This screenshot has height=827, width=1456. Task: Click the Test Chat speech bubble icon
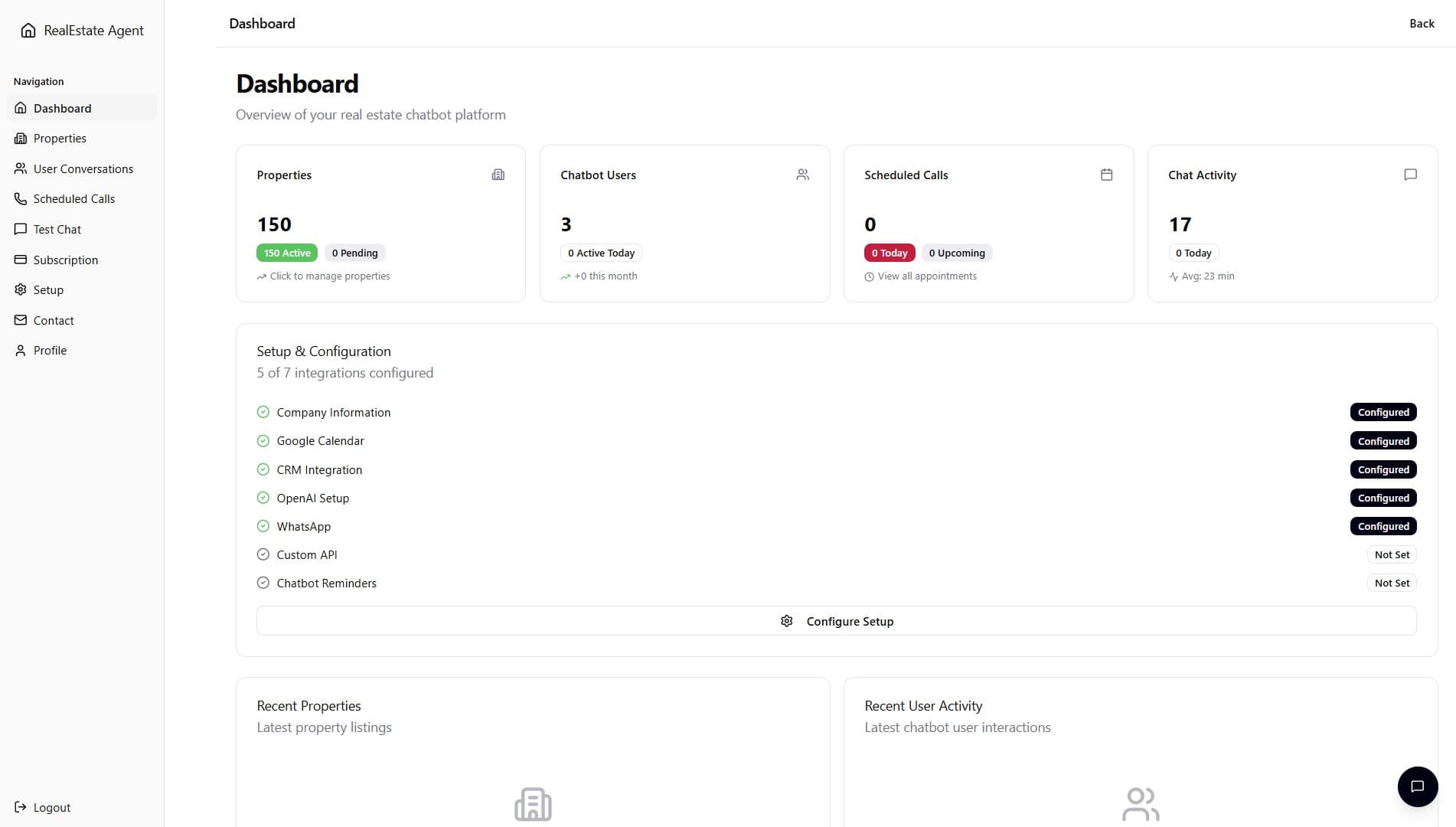click(x=21, y=229)
